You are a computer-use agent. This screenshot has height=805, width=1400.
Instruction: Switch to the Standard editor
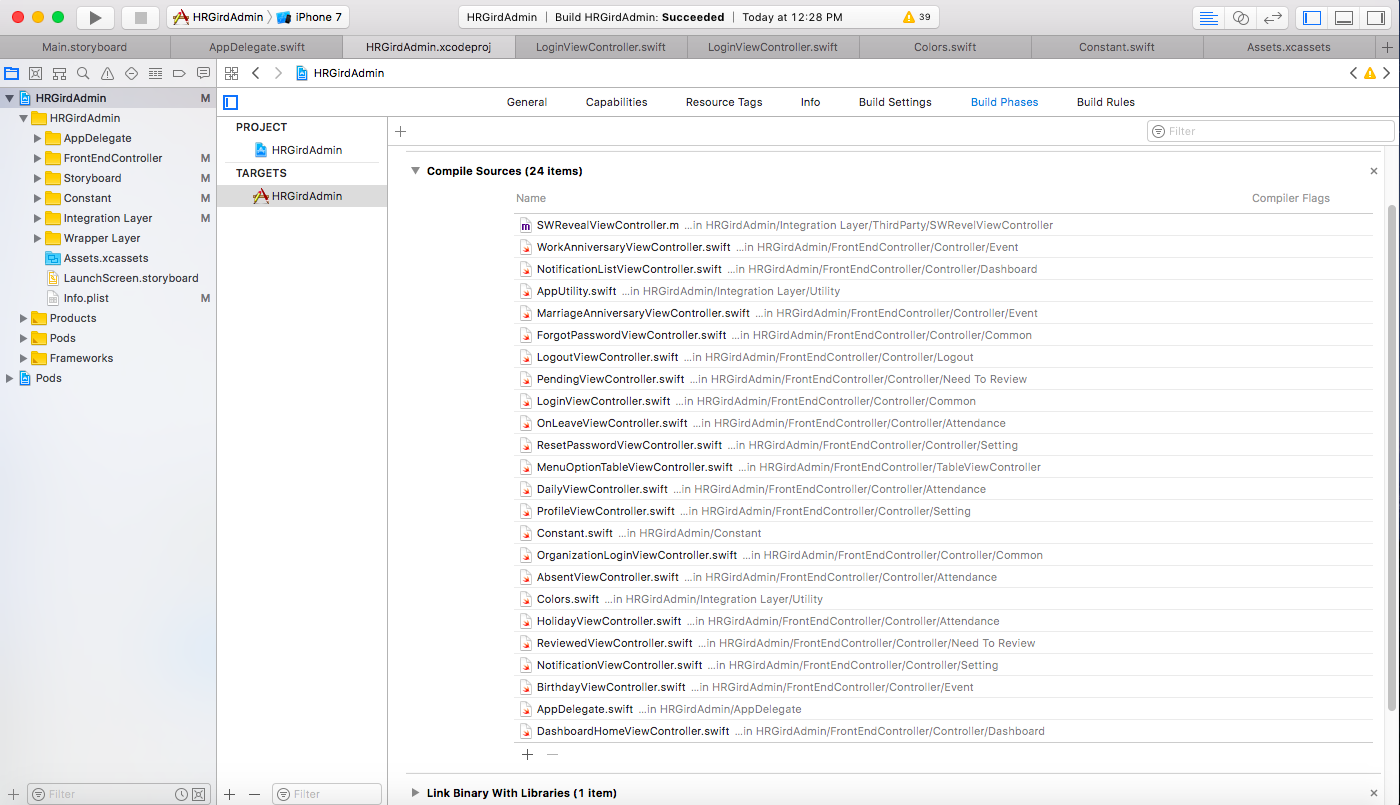click(1209, 18)
